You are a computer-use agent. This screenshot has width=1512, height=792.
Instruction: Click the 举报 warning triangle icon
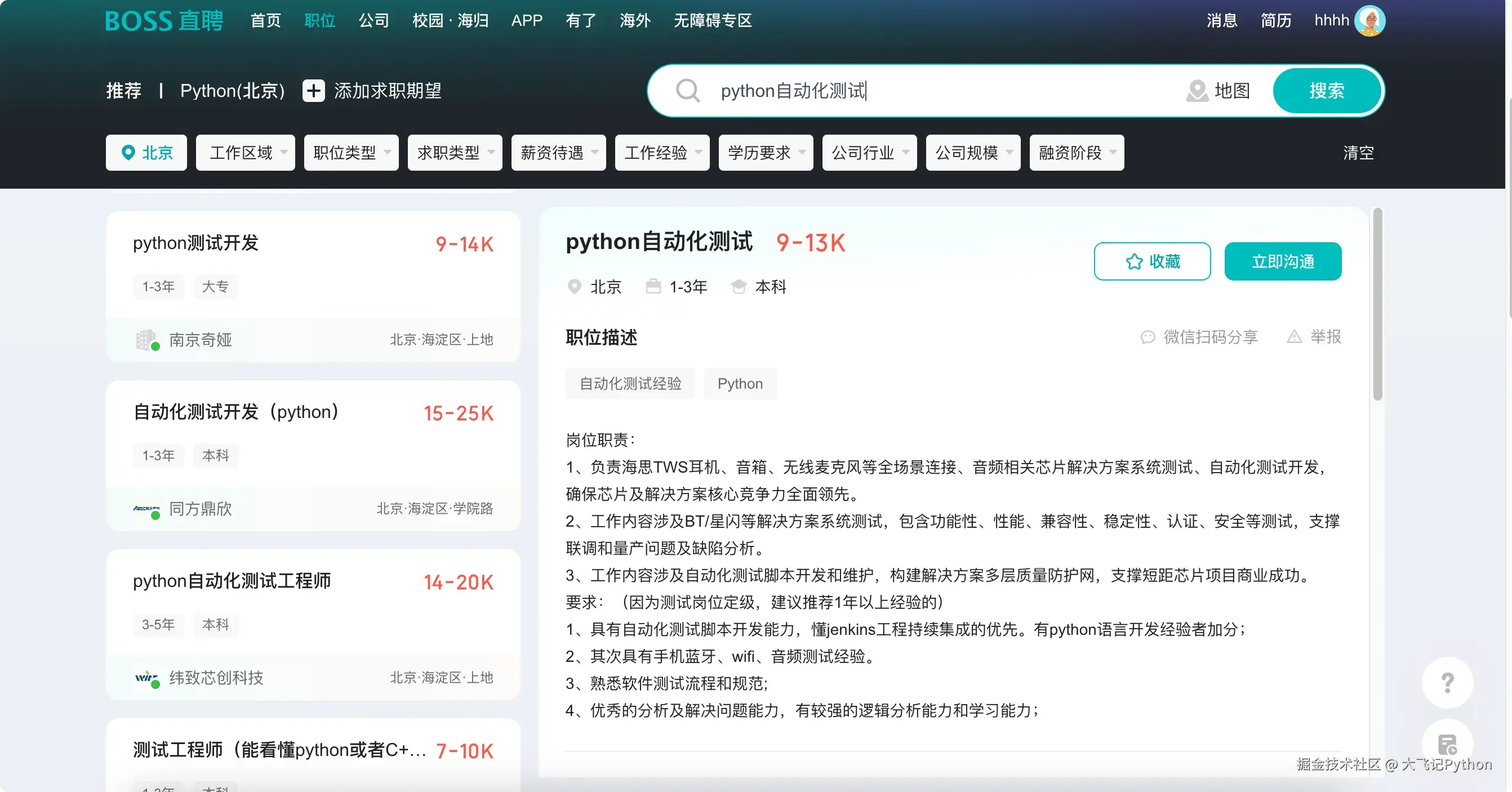pyautogui.click(x=1294, y=337)
